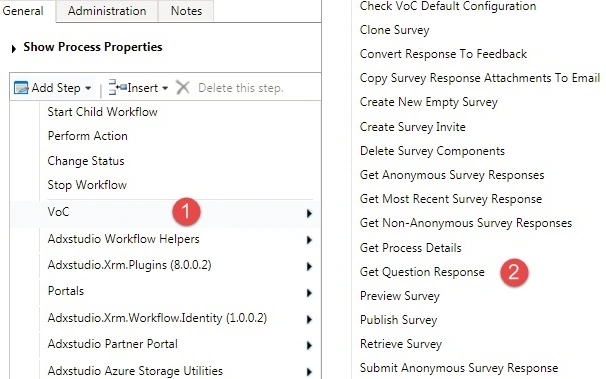Screen dimensions: 606x379
Task: Expand Adxstudio Partner Portal submenu arrow
Action: pyautogui.click(x=309, y=345)
